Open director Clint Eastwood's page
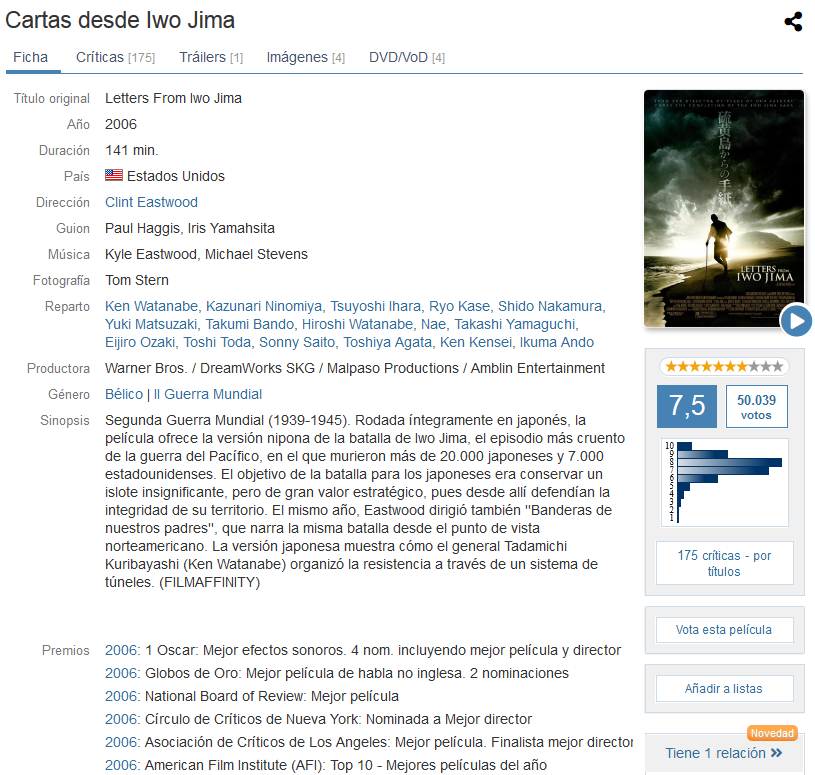 coord(151,202)
